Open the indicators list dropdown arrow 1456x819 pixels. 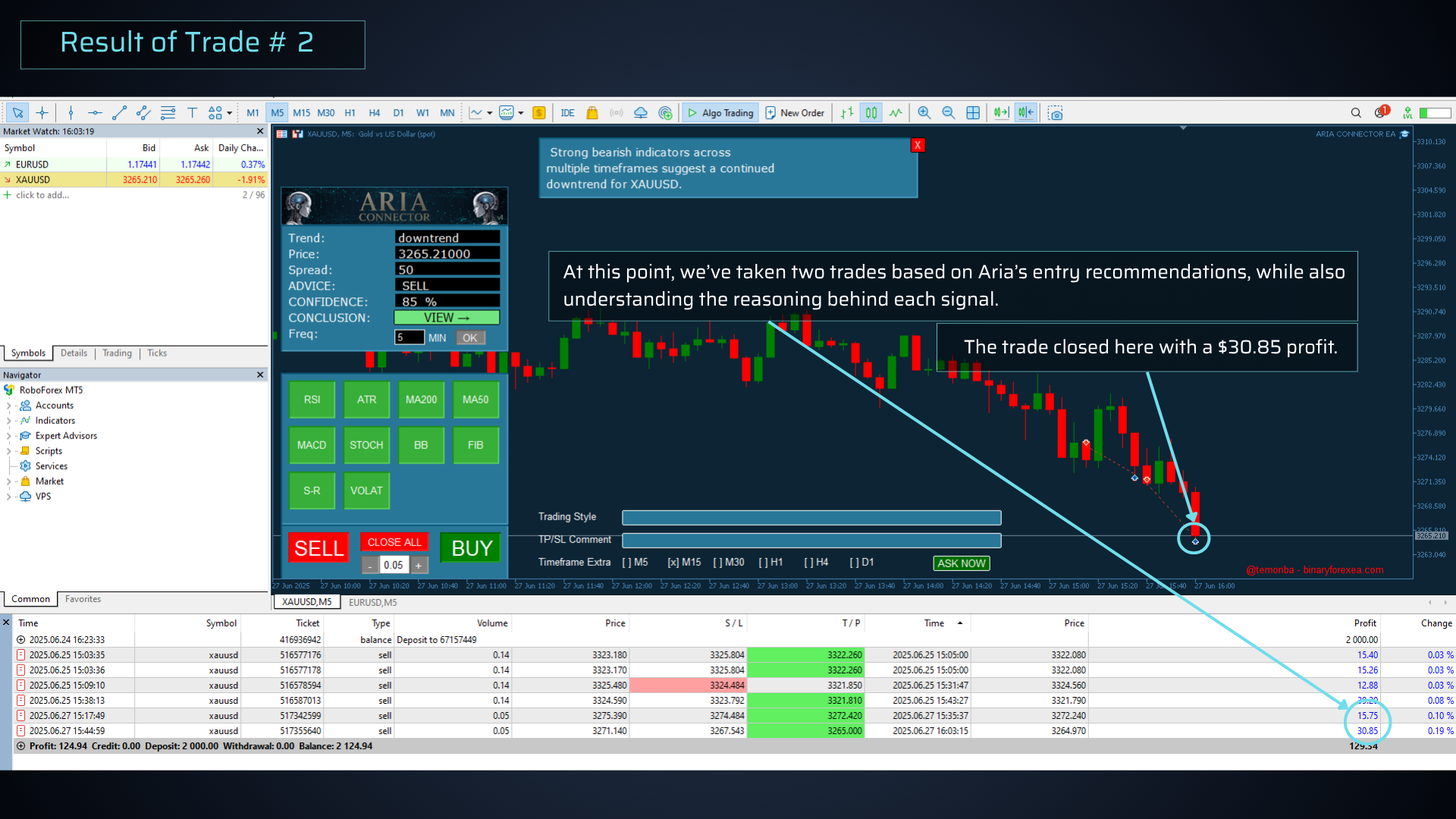pyautogui.click(x=489, y=113)
